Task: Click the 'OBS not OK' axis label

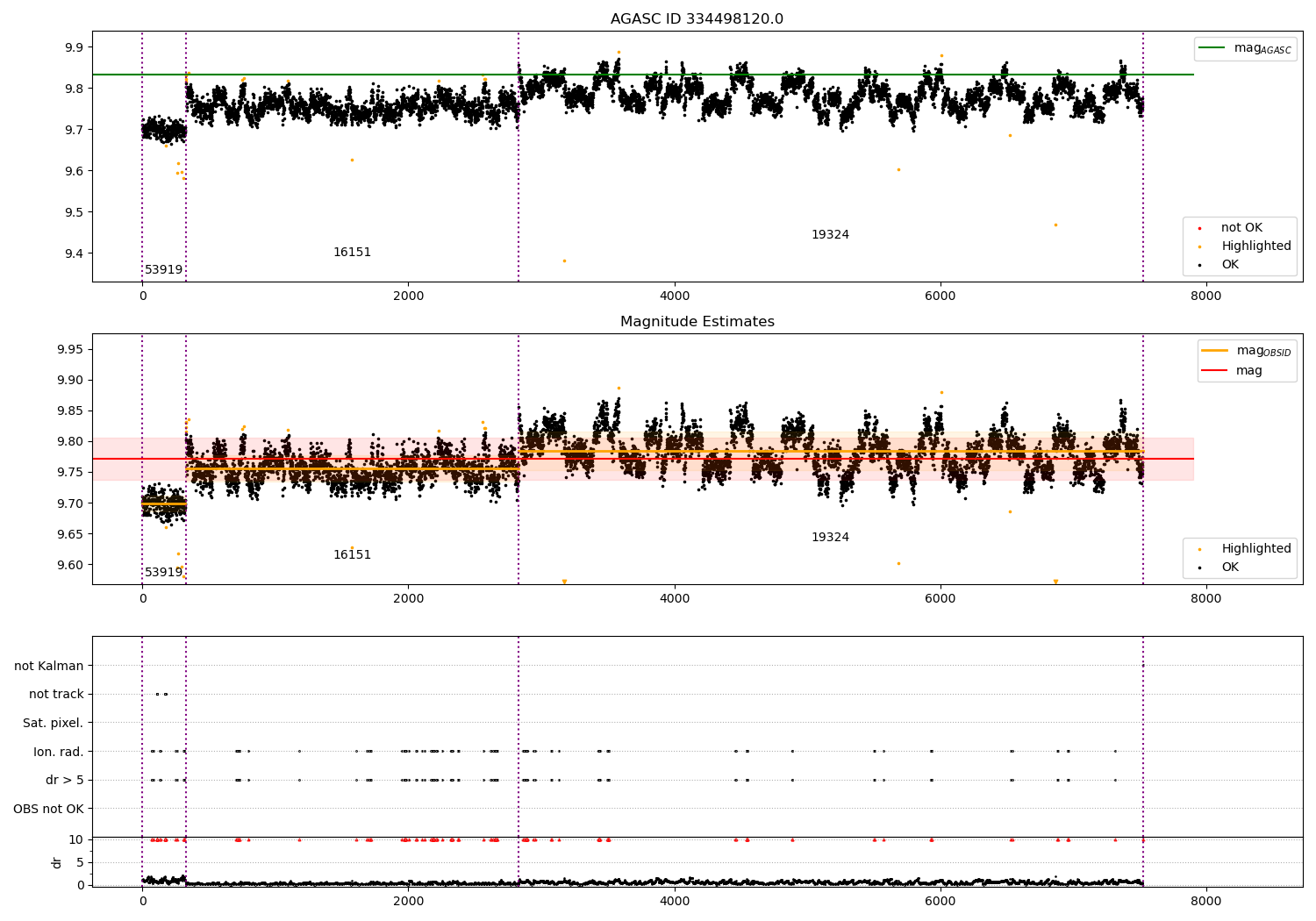Action: click(x=48, y=809)
